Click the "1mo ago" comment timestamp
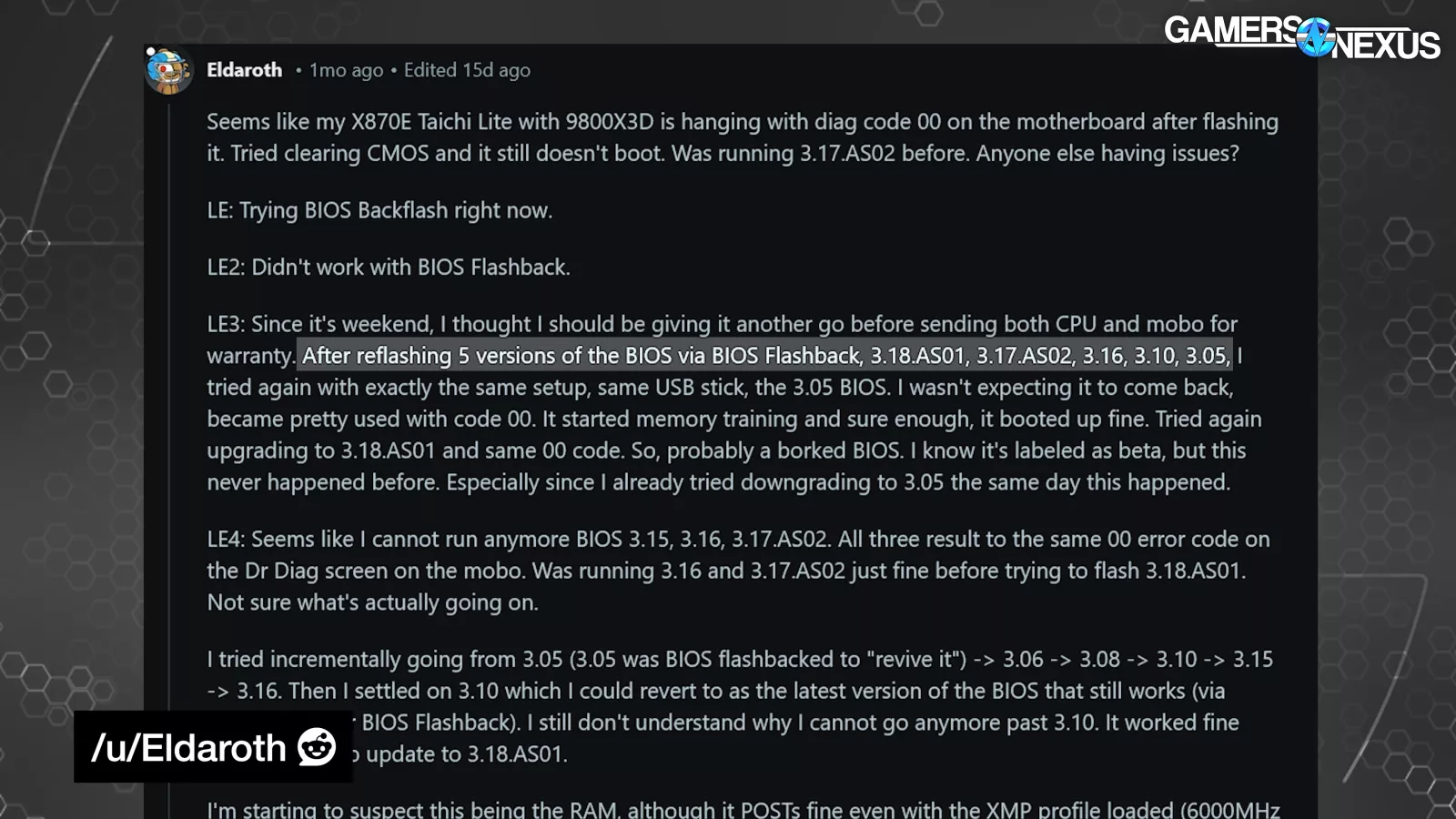Viewport: 1456px width, 819px height. pyautogui.click(x=346, y=70)
